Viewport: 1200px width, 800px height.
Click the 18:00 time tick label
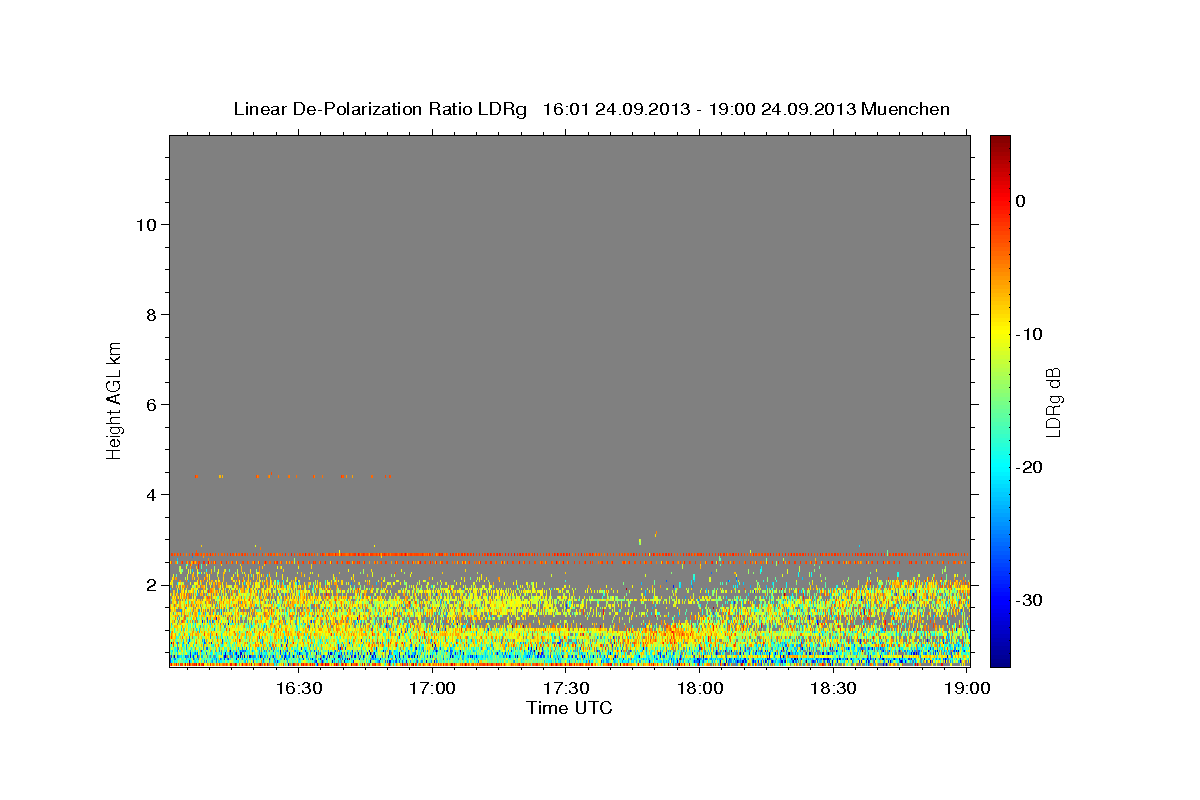(700, 688)
